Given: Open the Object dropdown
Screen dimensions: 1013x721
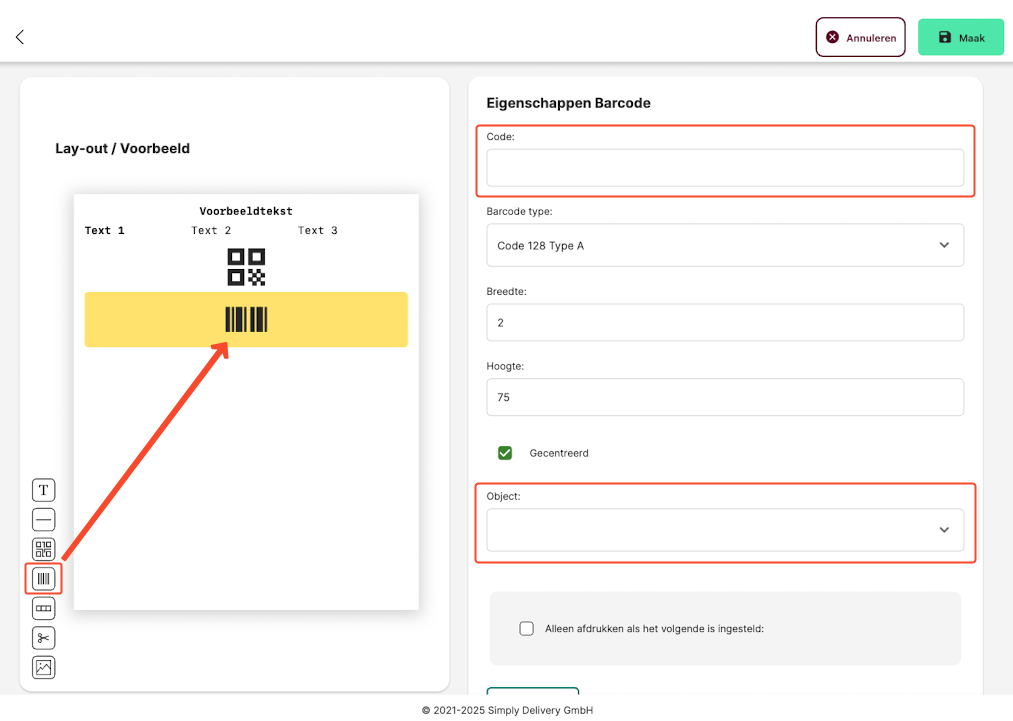Looking at the screenshot, I should pos(725,530).
